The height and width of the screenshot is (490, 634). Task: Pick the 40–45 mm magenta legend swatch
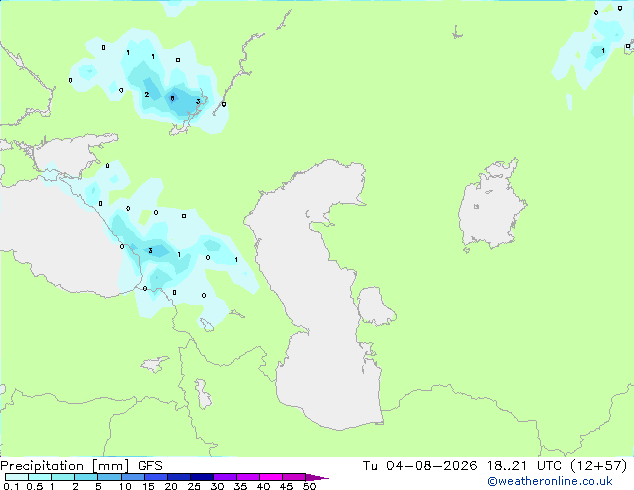(271, 477)
